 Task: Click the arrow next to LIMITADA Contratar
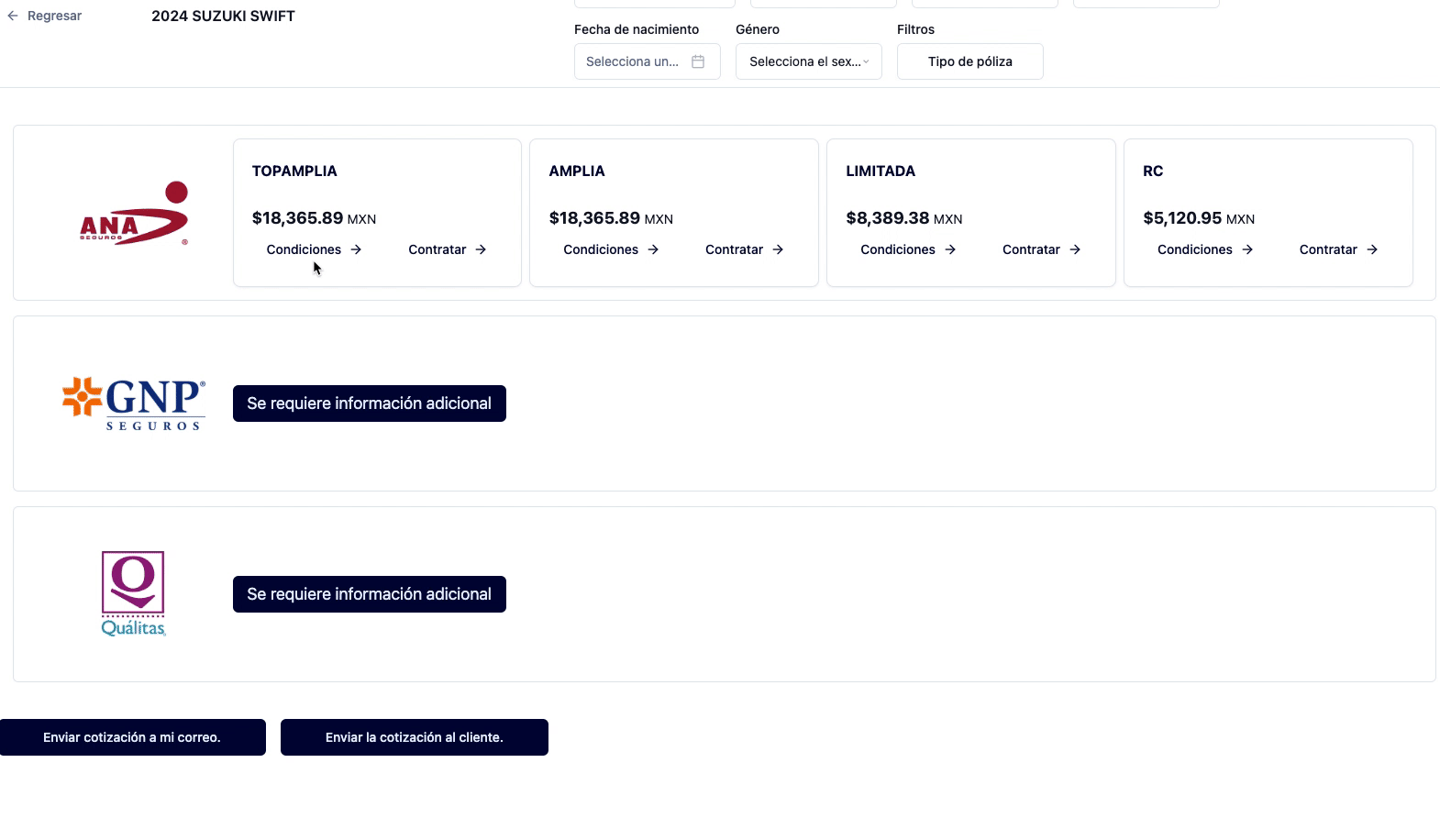click(x=1075, y=249)
